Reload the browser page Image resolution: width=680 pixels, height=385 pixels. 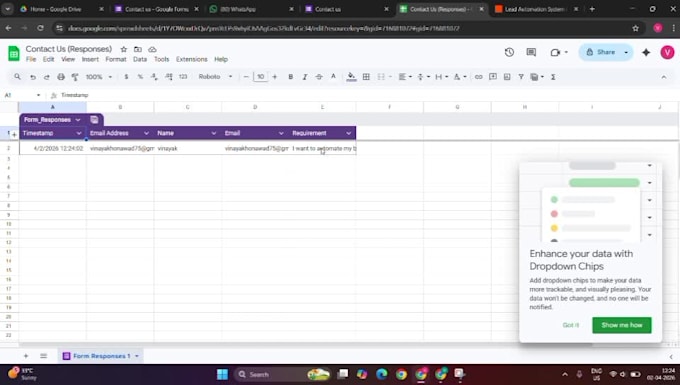click(40, 28)
